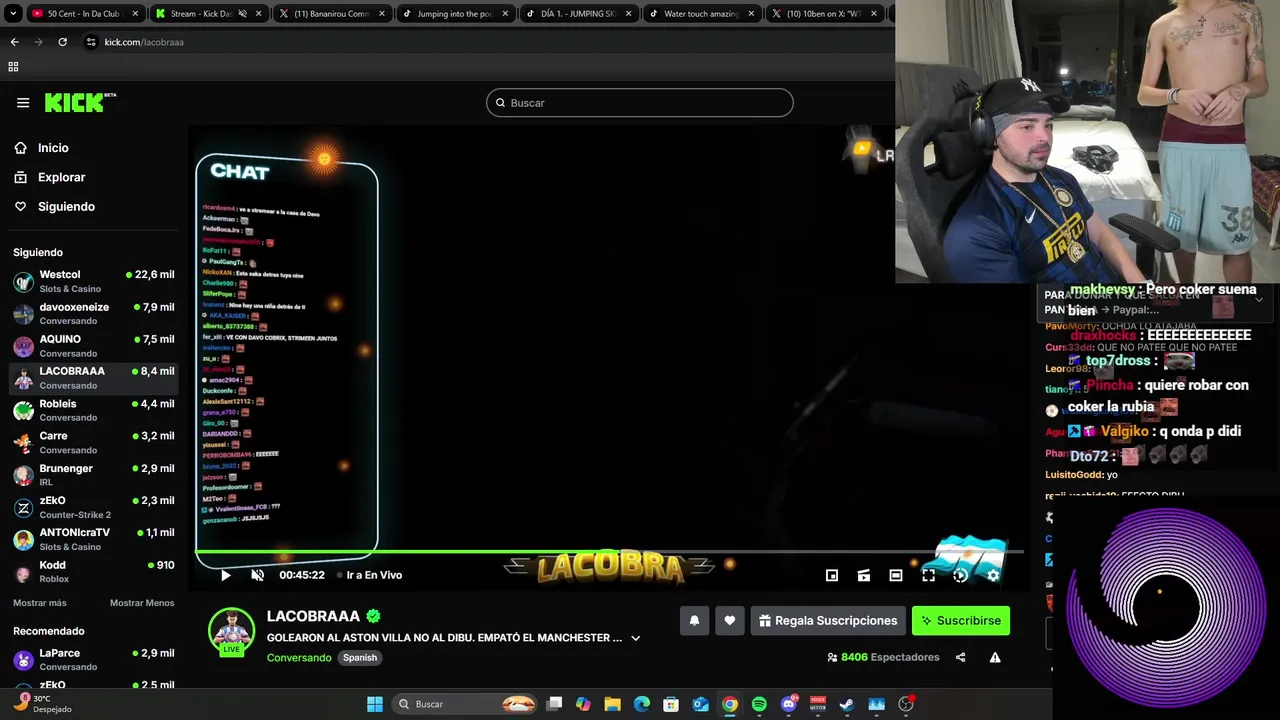Click the Spanish language tag
Screen dimensions: 1280x720
tap(360, 657)
